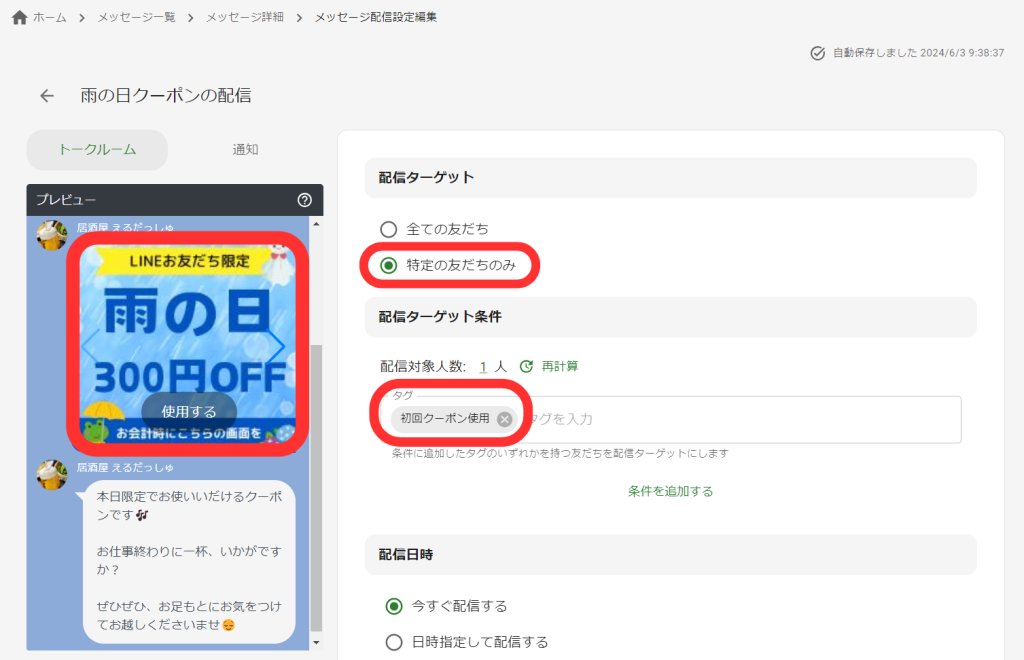Image resolution: width=1024 pixels, height=660 pixels.
Task: Choose 今すぐ配信する radio option
Action: pyautogui.click(x=394, y=606)
